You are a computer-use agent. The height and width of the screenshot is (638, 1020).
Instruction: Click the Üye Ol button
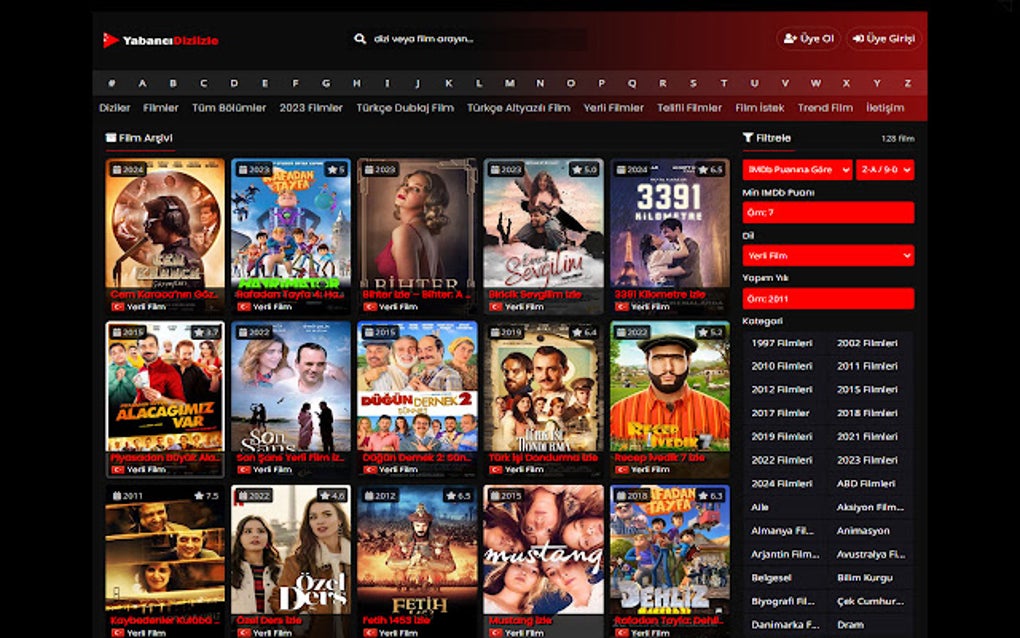click(809, 39)
